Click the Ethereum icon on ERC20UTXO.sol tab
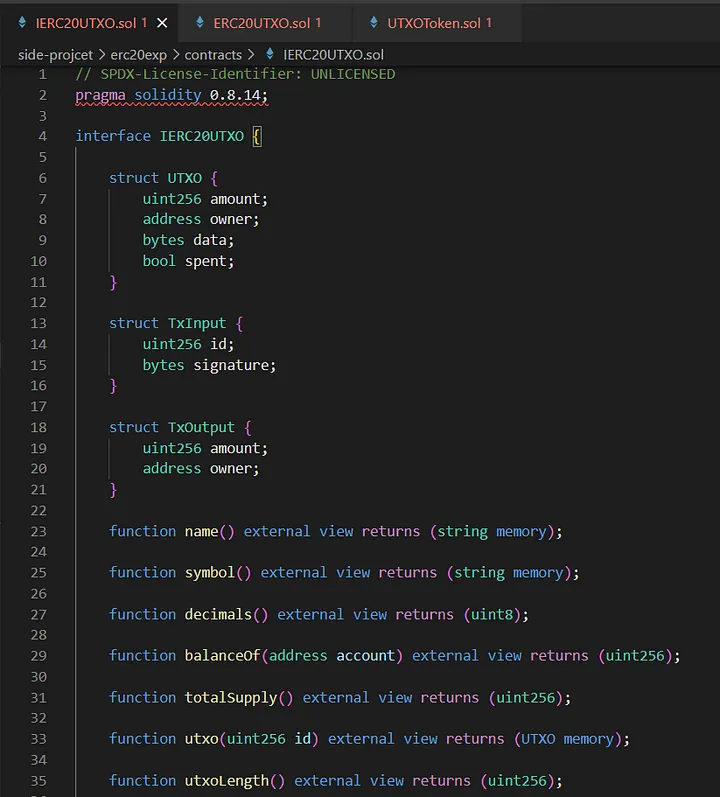Image resolution: width=720 pixels, height=797 pixels. tap(199, 23)
